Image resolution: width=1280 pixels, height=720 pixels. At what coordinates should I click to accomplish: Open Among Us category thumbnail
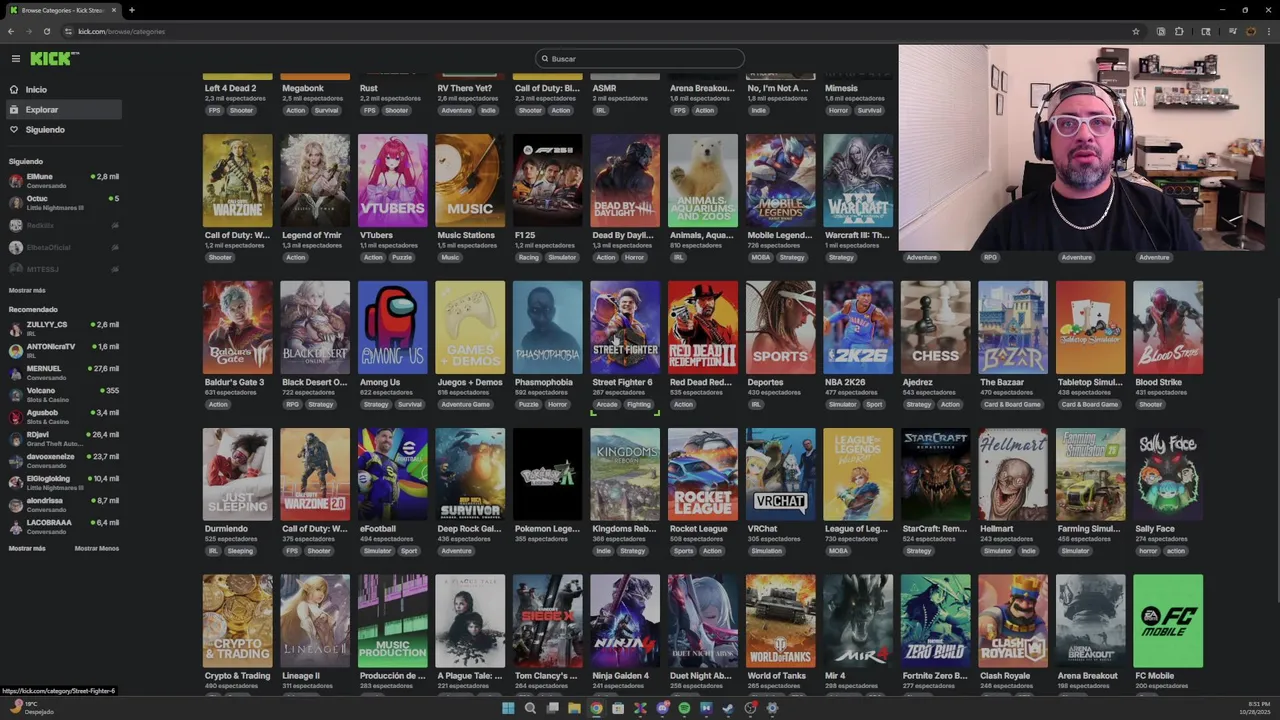392,327
